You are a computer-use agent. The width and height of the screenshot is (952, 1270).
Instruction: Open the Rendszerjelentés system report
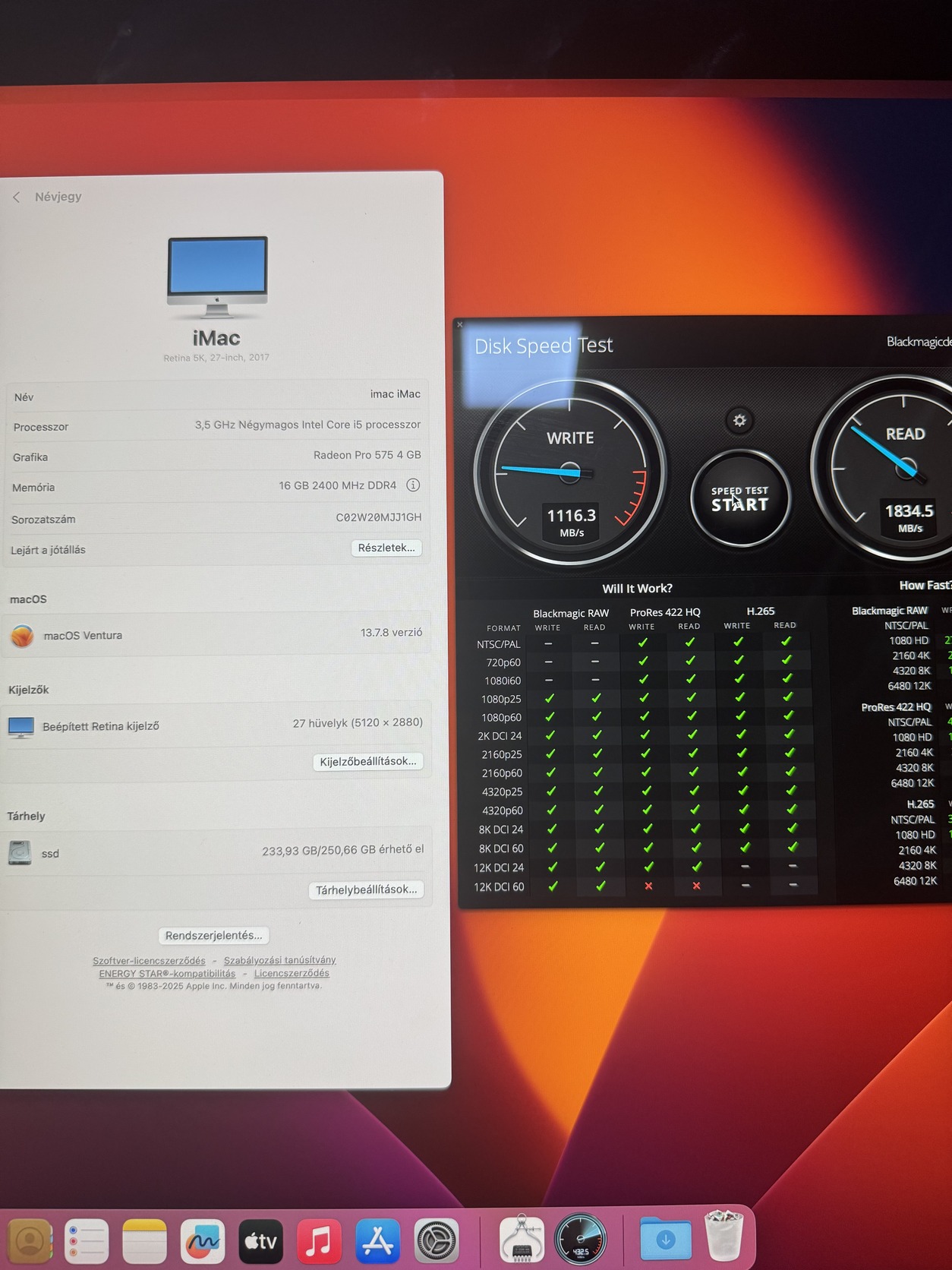tap(214, 935)
